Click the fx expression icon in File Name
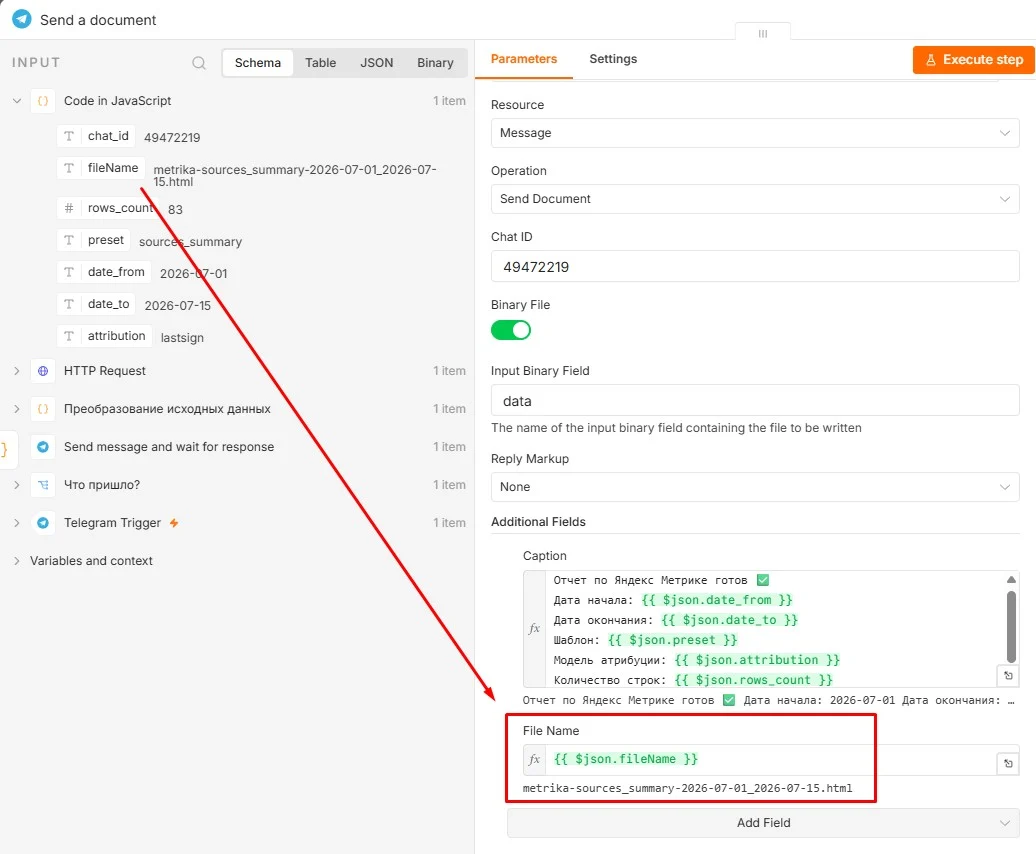 (x=534, y=760)
